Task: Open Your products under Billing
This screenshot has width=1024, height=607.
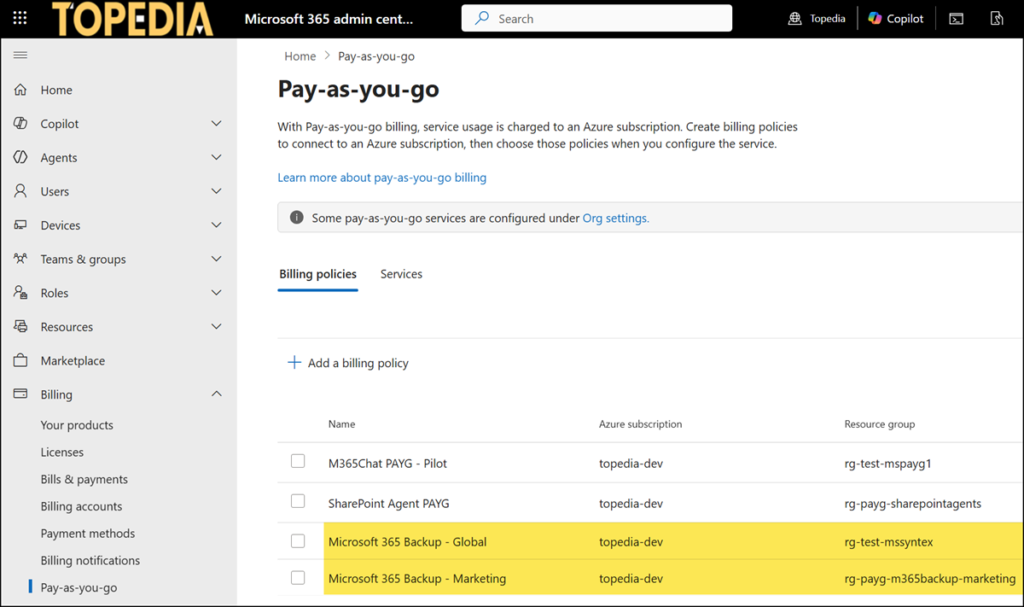Action: tap(76, 425)
